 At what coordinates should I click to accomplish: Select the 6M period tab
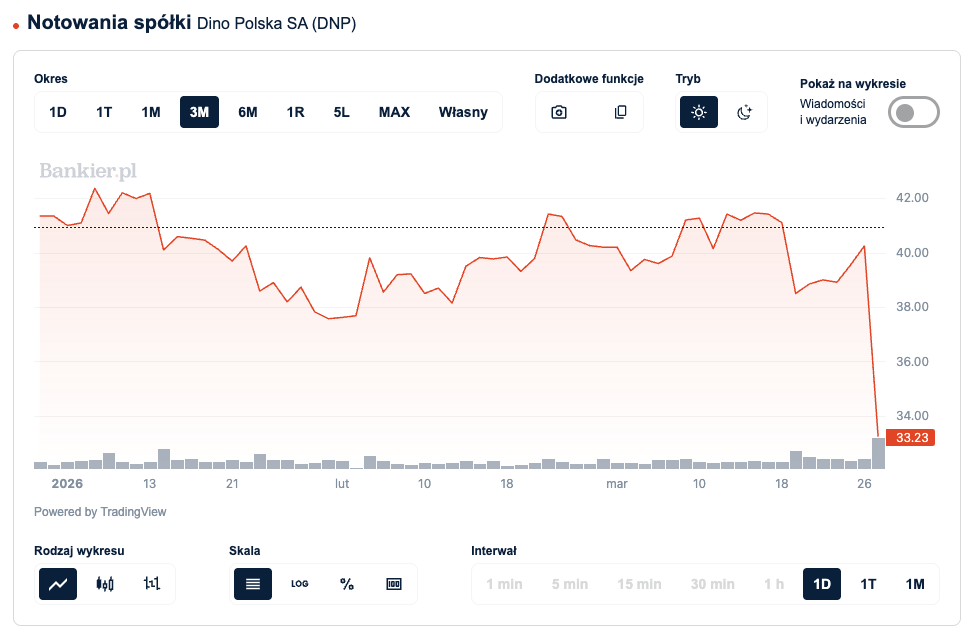click(247, 112)
